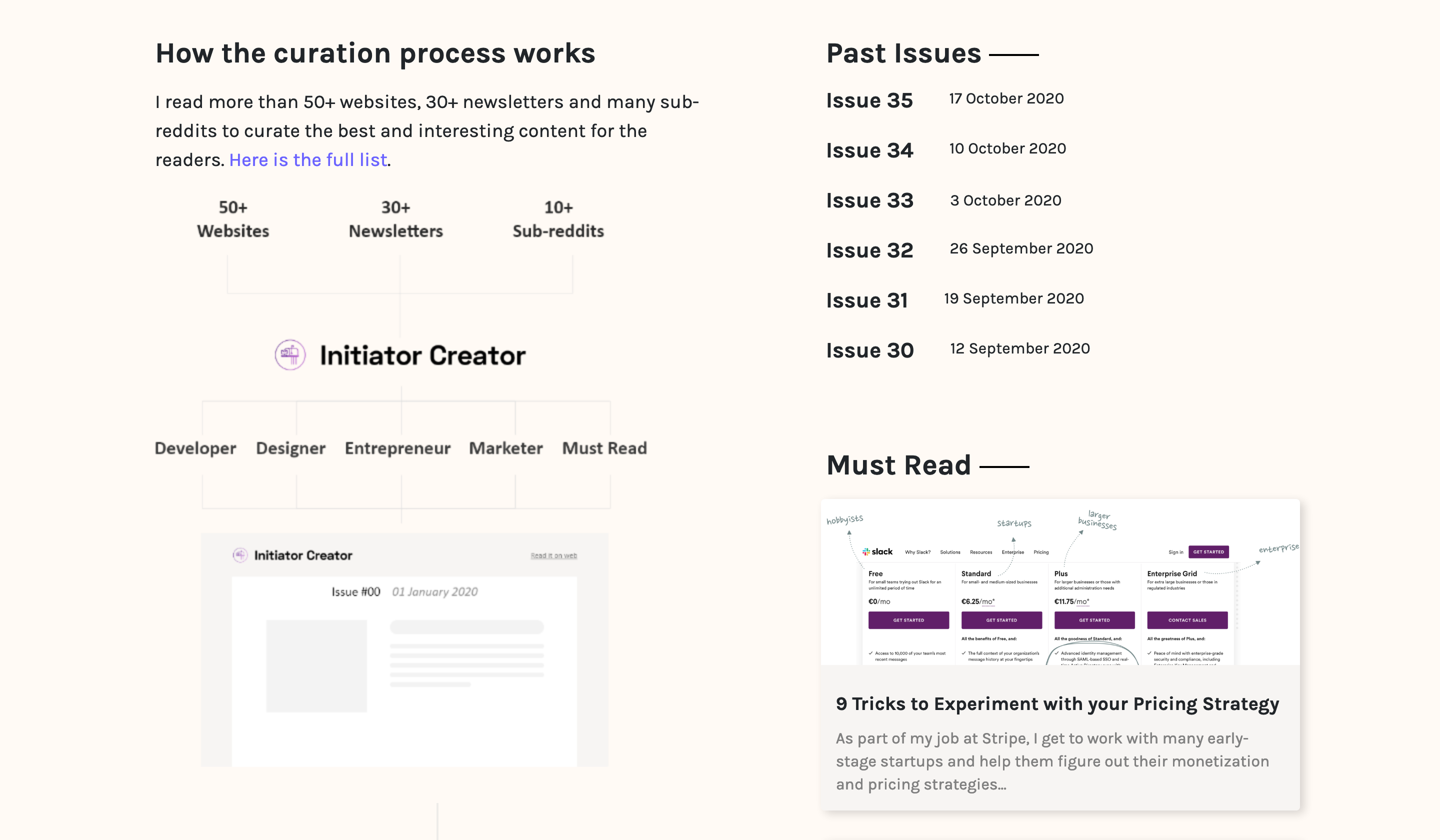Click 'How the curation process works' heading

pos(375,53)
